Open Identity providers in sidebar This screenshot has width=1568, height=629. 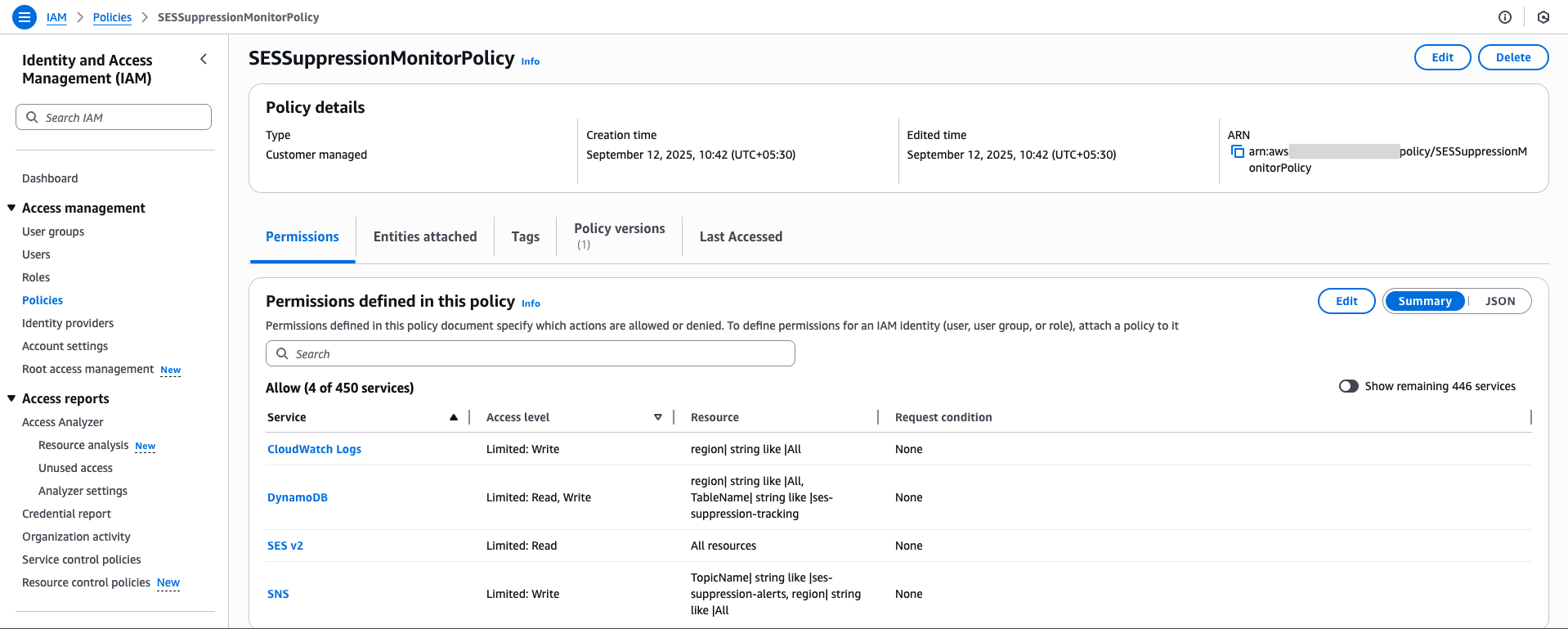[68, 323]
